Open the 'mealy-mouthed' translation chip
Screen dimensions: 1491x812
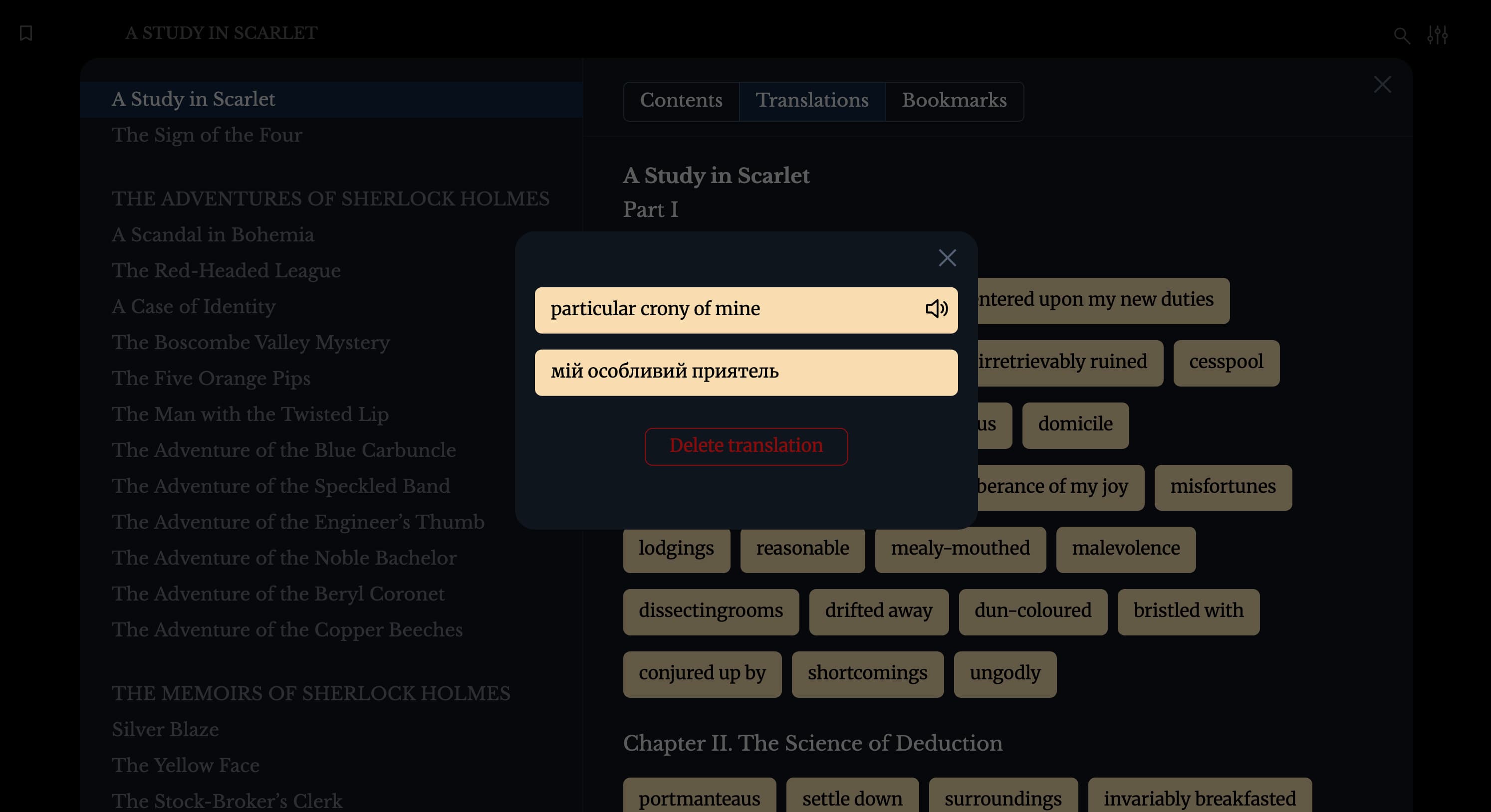pos(960,548)
